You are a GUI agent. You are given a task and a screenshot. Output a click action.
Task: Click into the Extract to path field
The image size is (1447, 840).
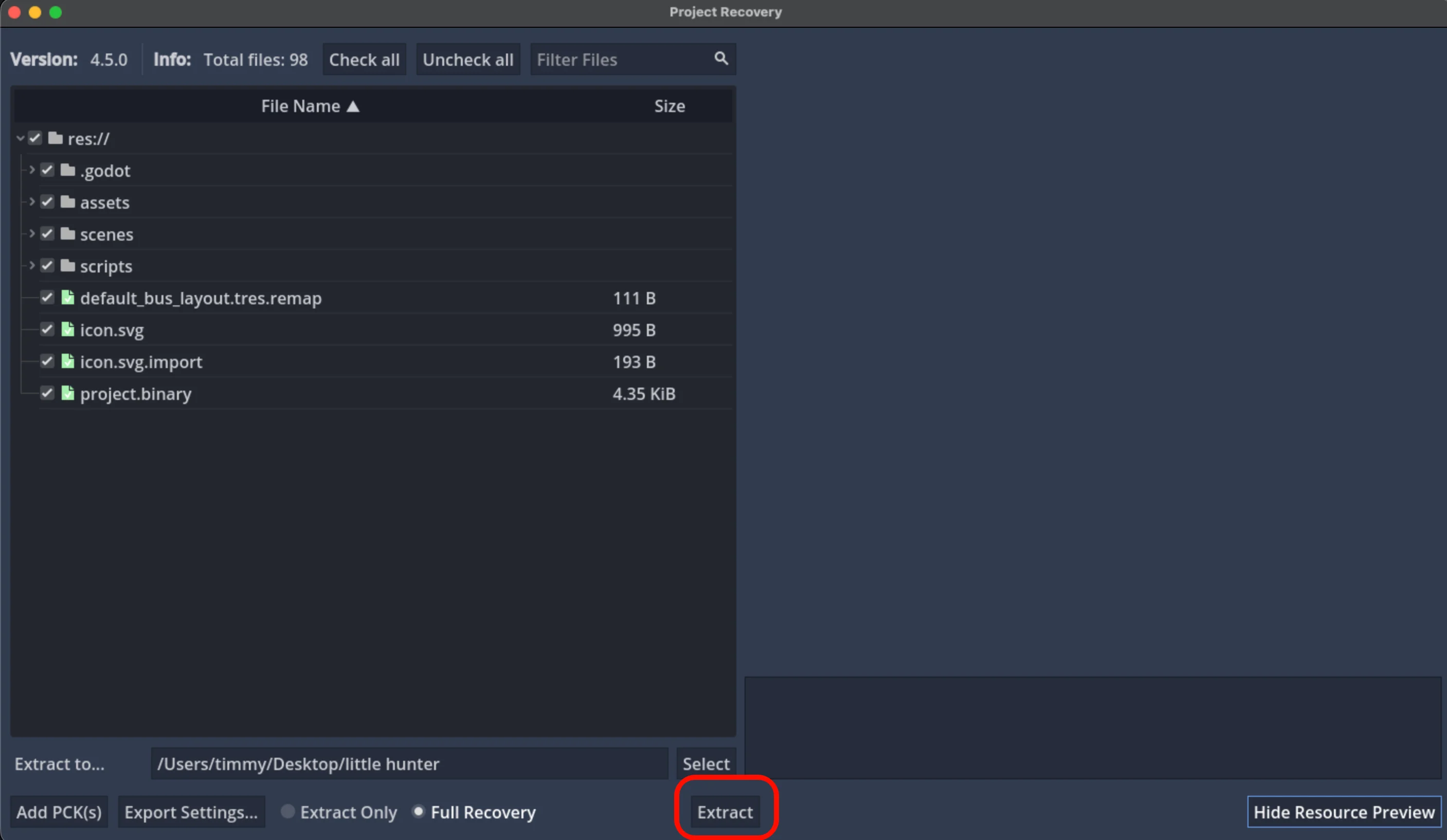pos(409,763)
